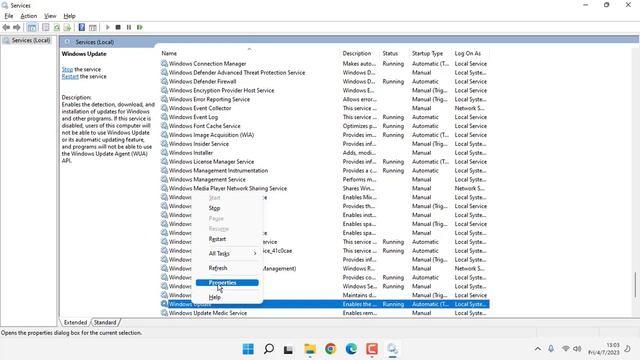Open the blue Help toolbar icon
The width and height of the screenshot is (640, 360).
[x=82, y=27]
